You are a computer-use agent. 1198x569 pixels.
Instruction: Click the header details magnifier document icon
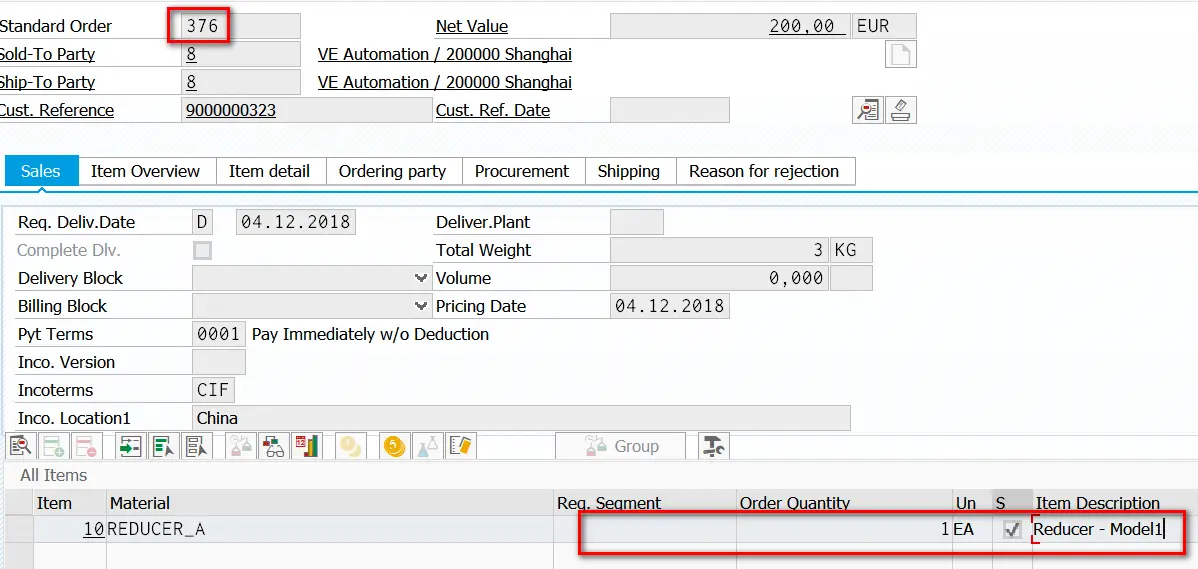click(867, 110)
